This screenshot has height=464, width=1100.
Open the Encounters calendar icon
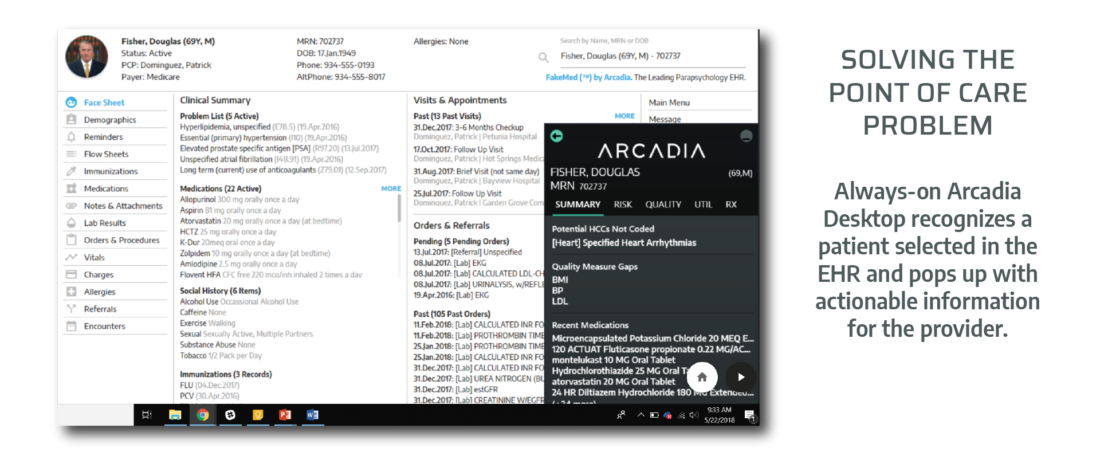click(x=70, y=326)
